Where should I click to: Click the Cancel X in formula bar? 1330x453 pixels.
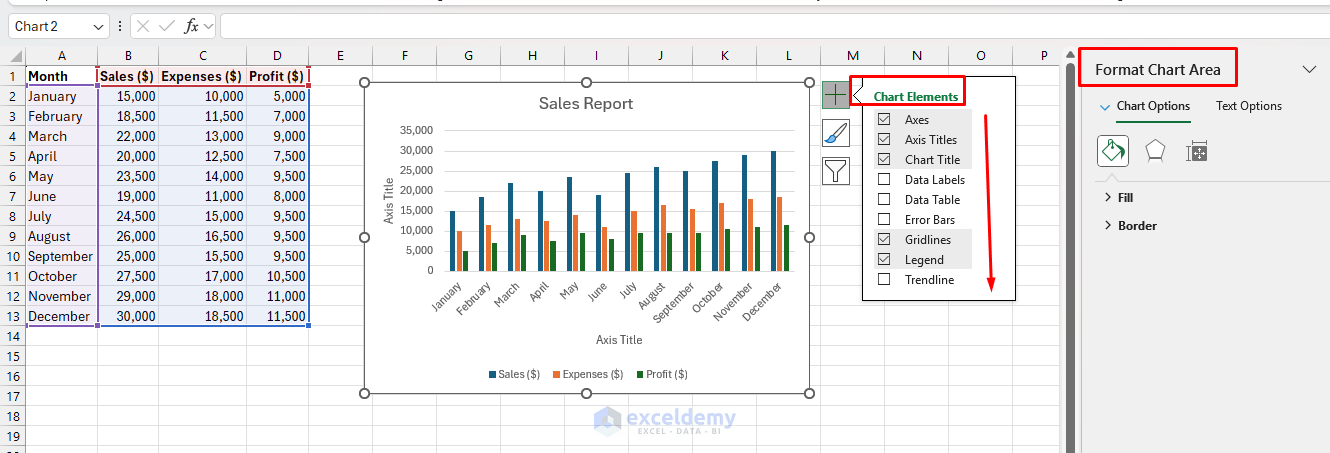point(144,26)
